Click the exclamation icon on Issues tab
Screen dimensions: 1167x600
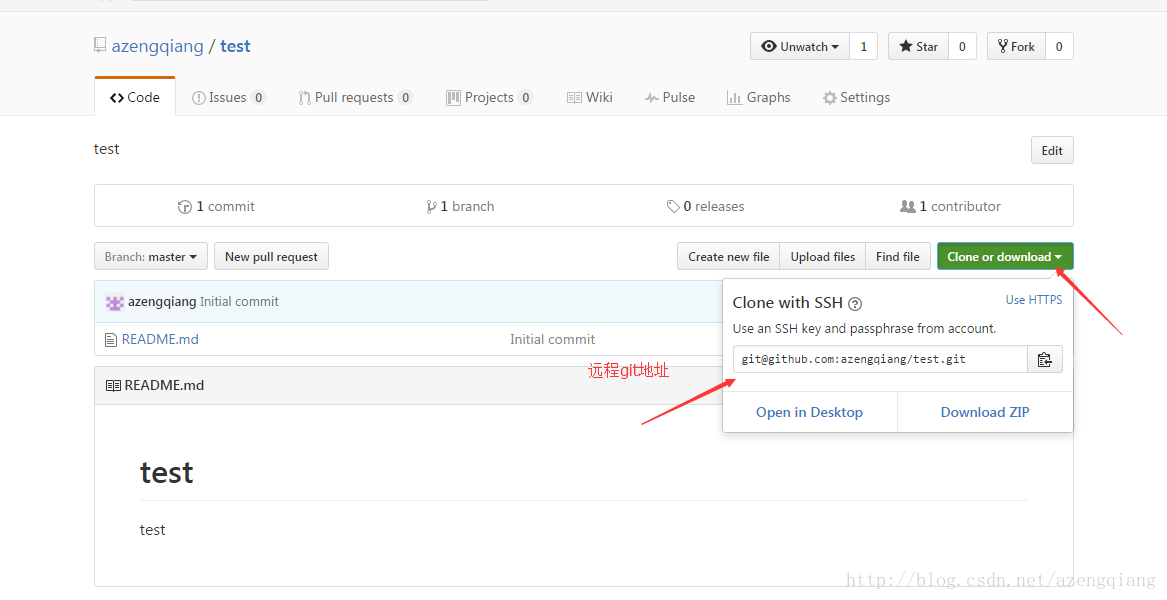(x=198, y=98)
